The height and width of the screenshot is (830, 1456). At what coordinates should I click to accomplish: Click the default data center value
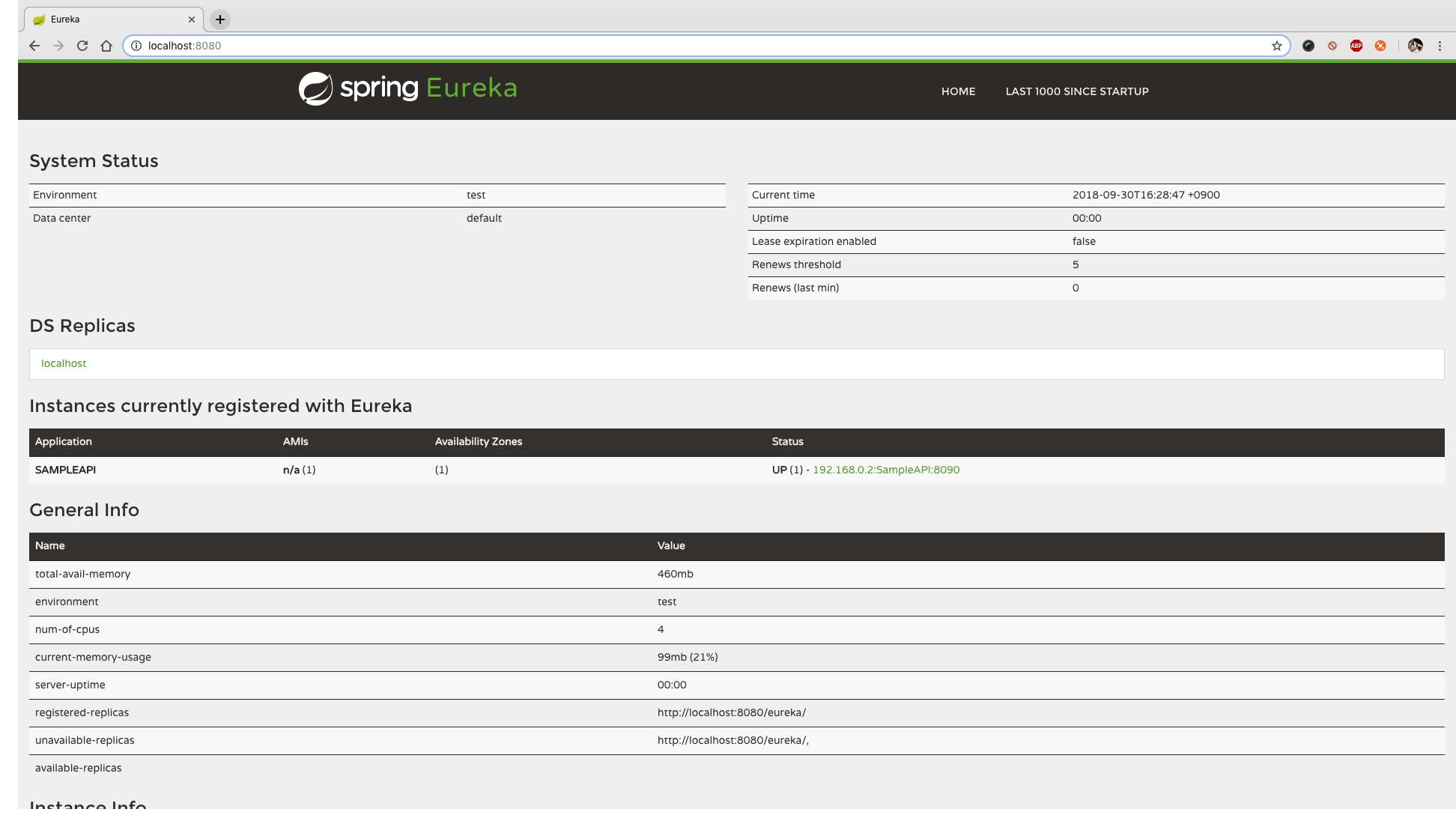coord(484,218)
